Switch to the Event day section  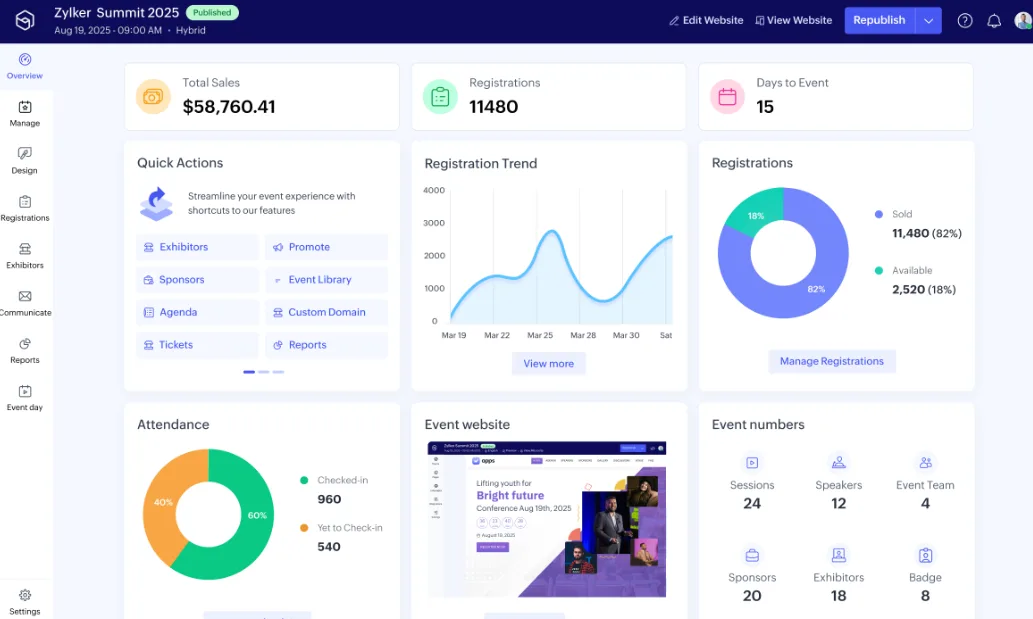[x=25, y=397]
